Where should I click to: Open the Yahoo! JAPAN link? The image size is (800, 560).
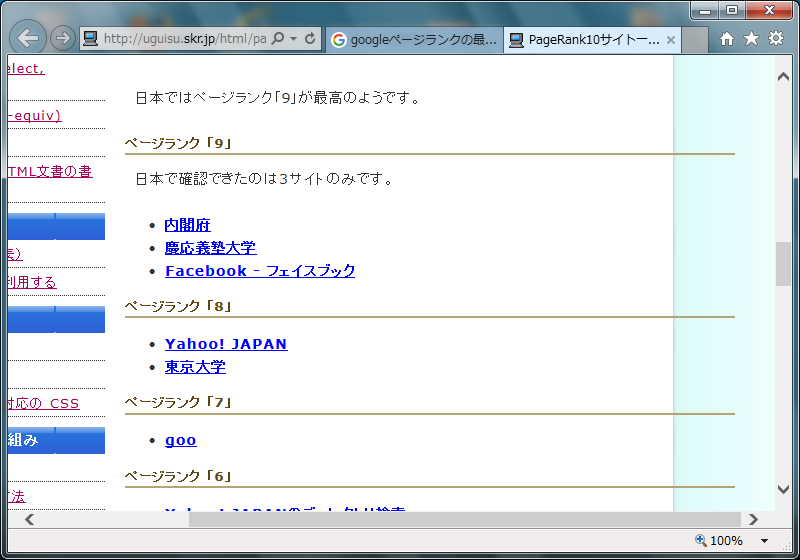click(226, 344)
